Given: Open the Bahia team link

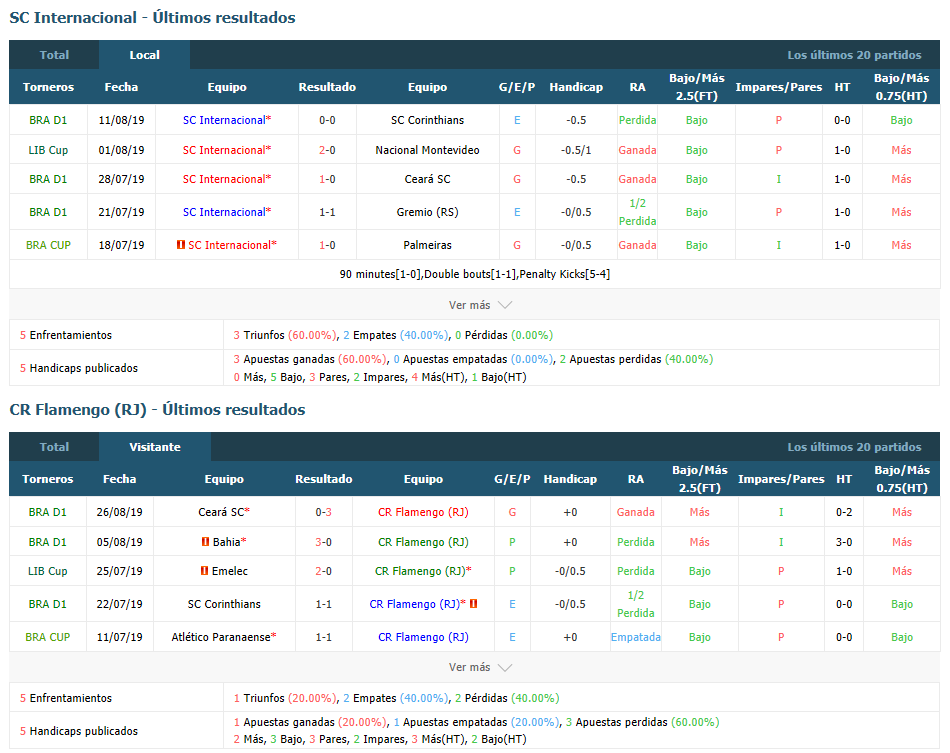Looking at the screenshot, I should pos(227,542).
